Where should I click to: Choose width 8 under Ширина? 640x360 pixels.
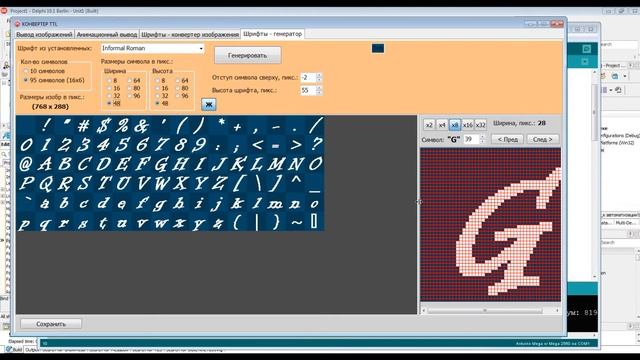(112, 81)
